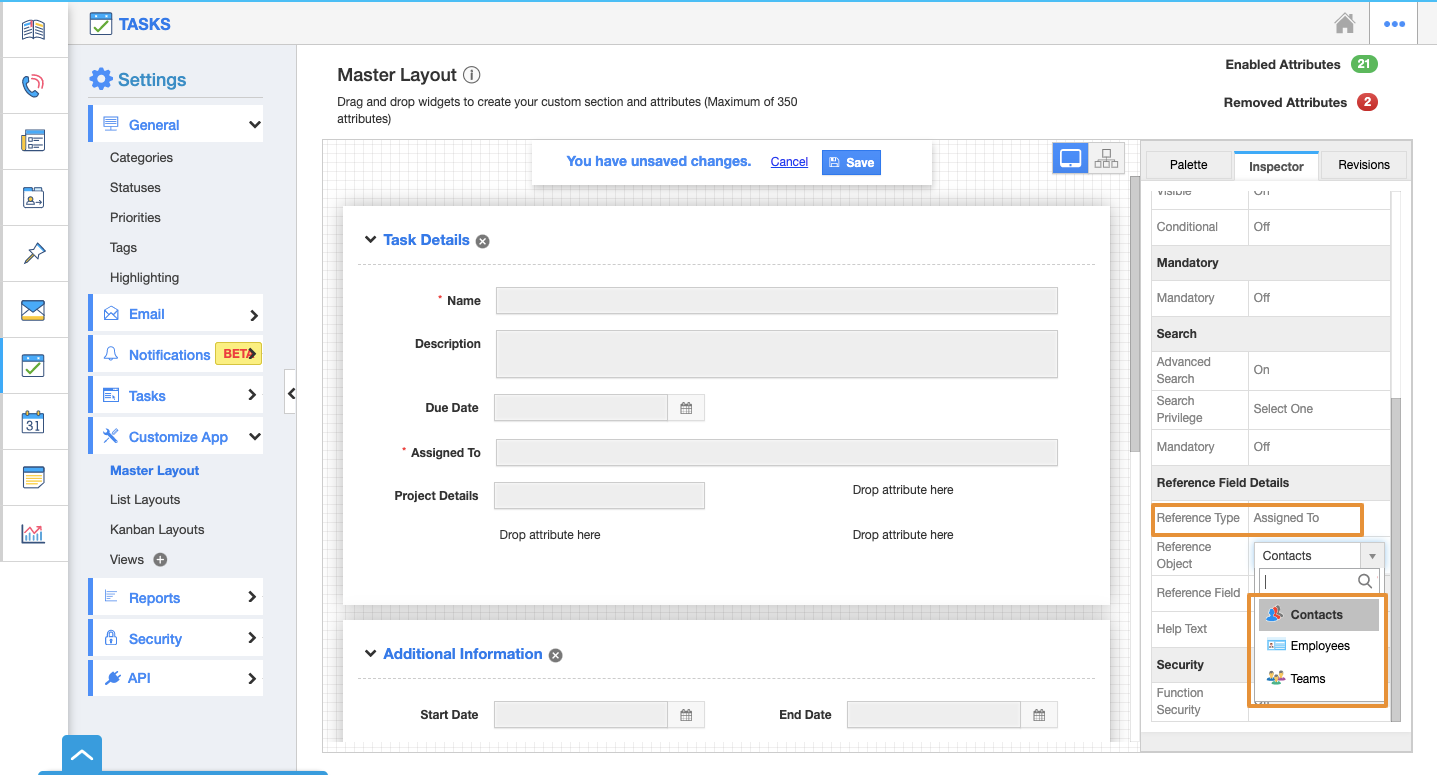The width and height of the screenshot is (1437, 775).
Task: Click the Cancel link
Action: 789,162
